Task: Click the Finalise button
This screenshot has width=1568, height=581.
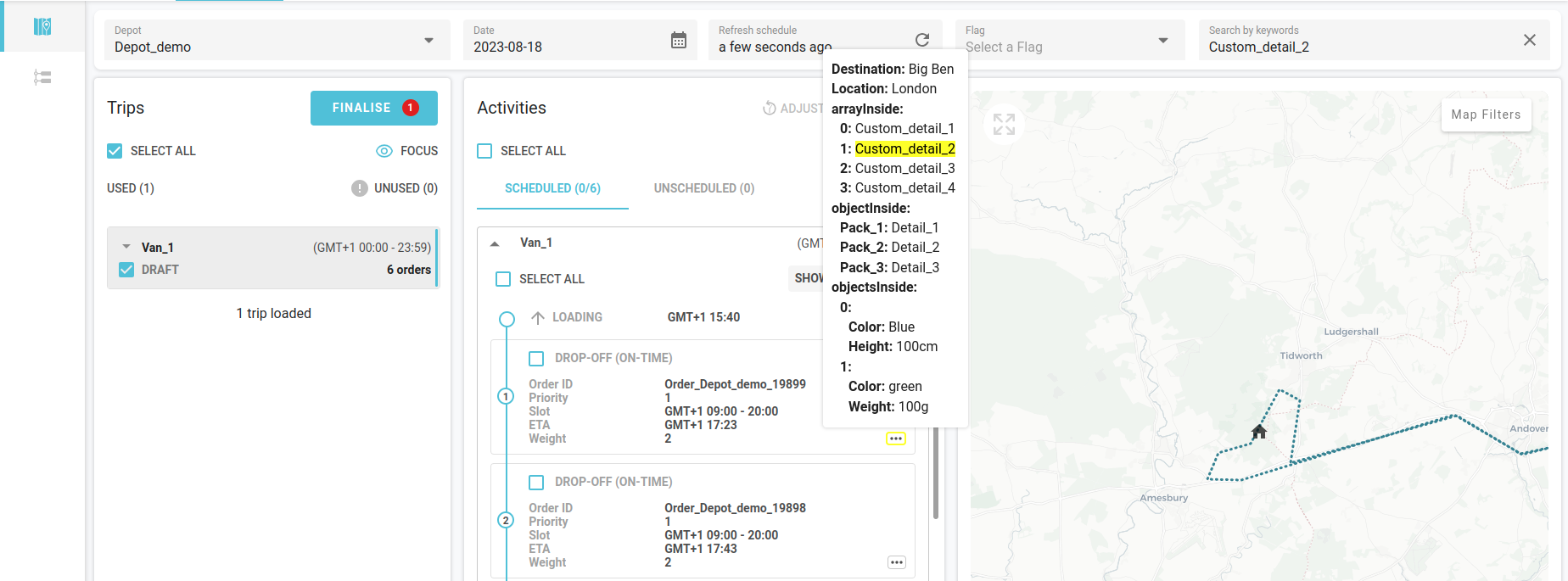Action: (373, 108)
